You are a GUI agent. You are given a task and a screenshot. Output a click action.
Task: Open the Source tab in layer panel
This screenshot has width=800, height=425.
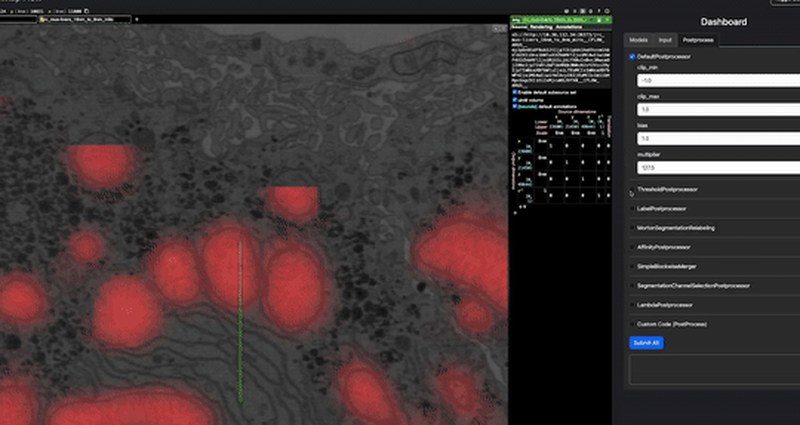(519, 27)
